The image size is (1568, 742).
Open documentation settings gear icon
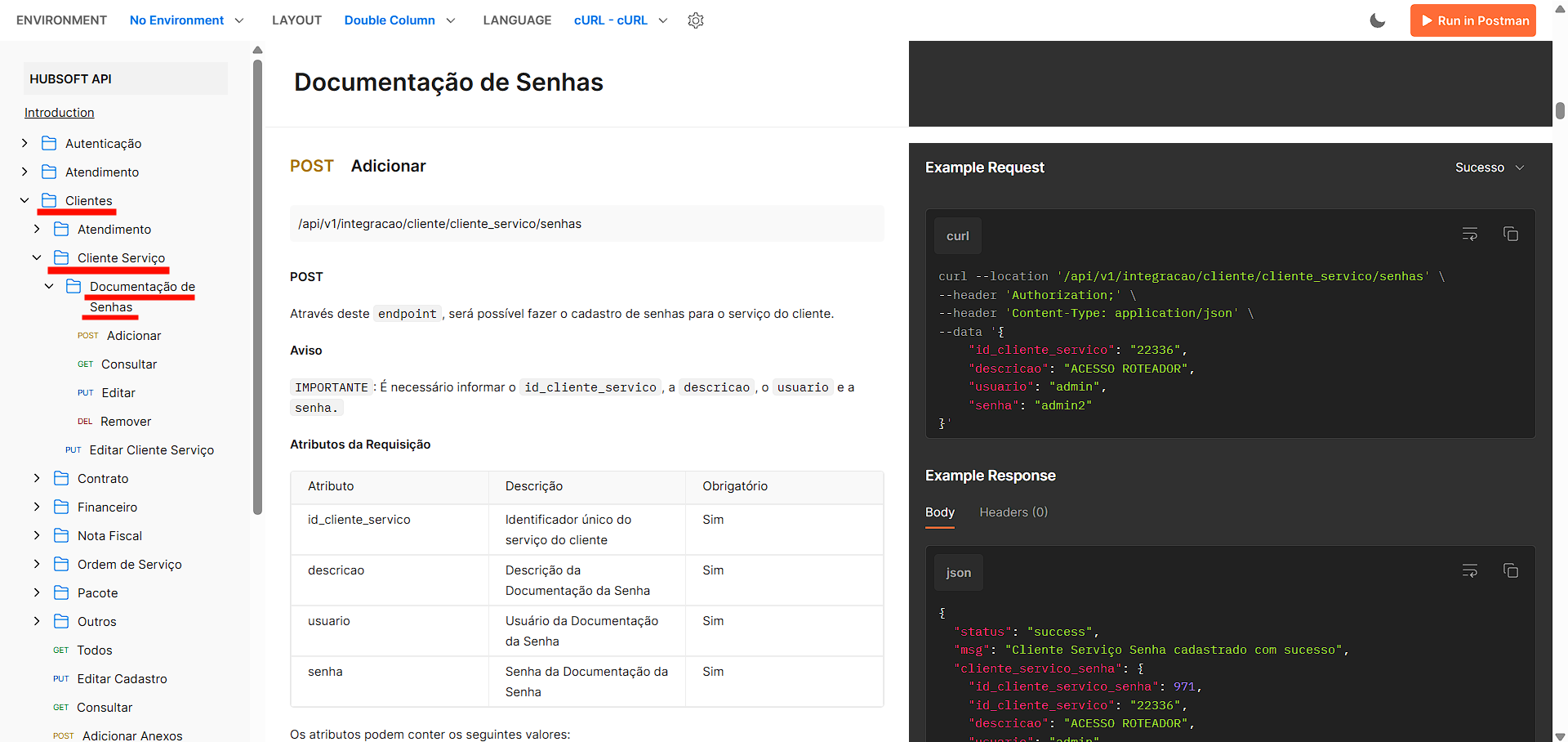coord(696,20)
